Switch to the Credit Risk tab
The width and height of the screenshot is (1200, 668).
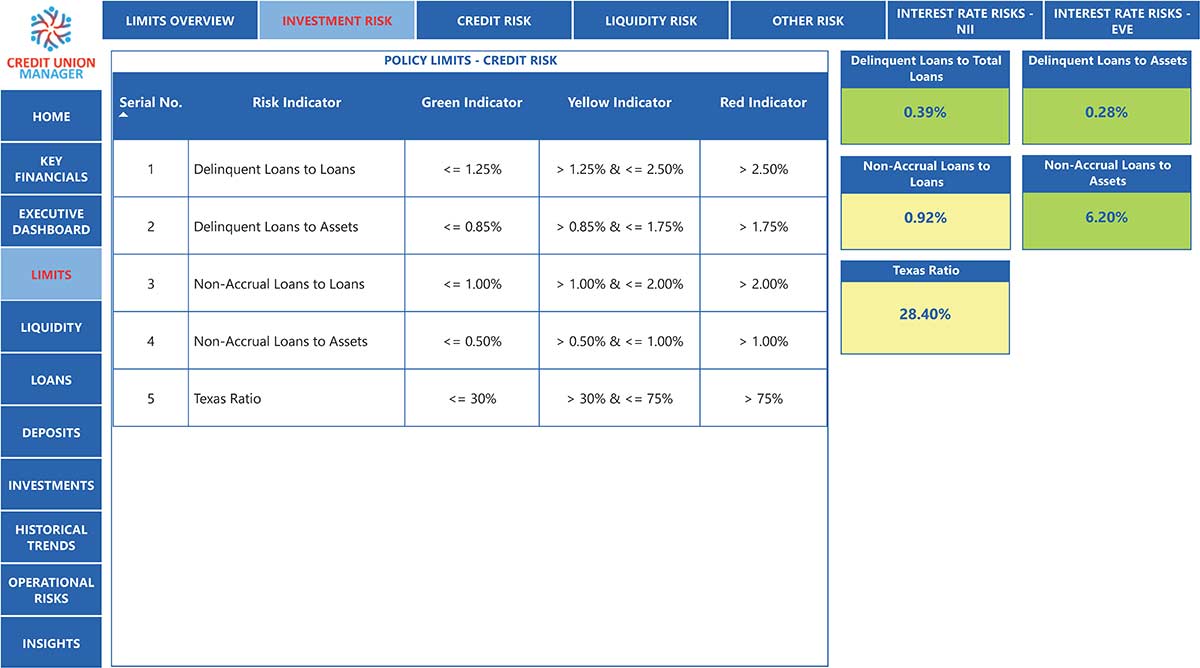click(x=494, y=21)
